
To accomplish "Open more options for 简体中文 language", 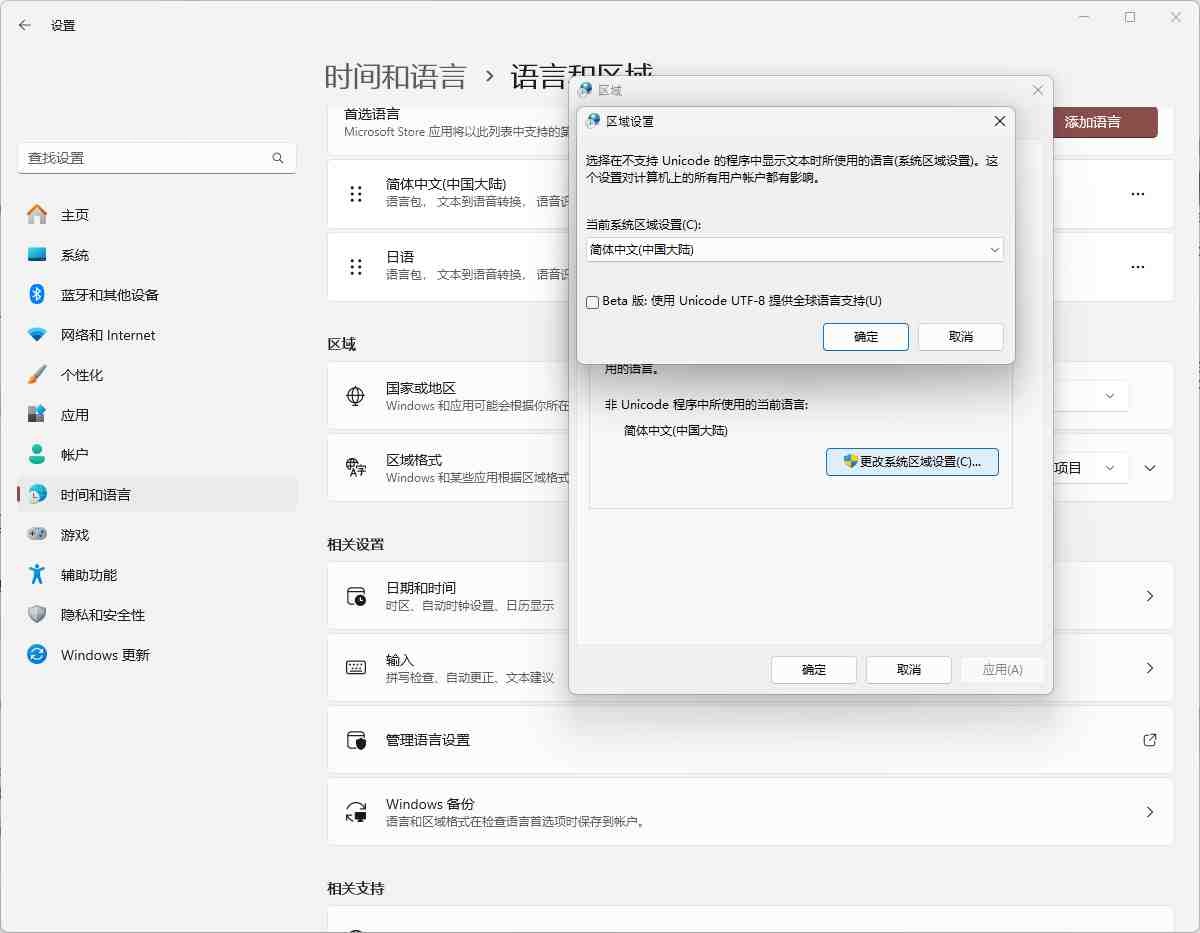I will (1138, 194).
